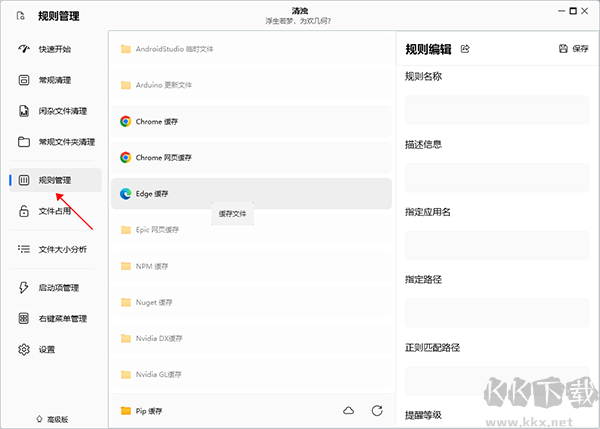Viewport: 600px width, 429px height.
Task: Open 文件占用 page
Action: pyautogui.click(x=55, y=211)
